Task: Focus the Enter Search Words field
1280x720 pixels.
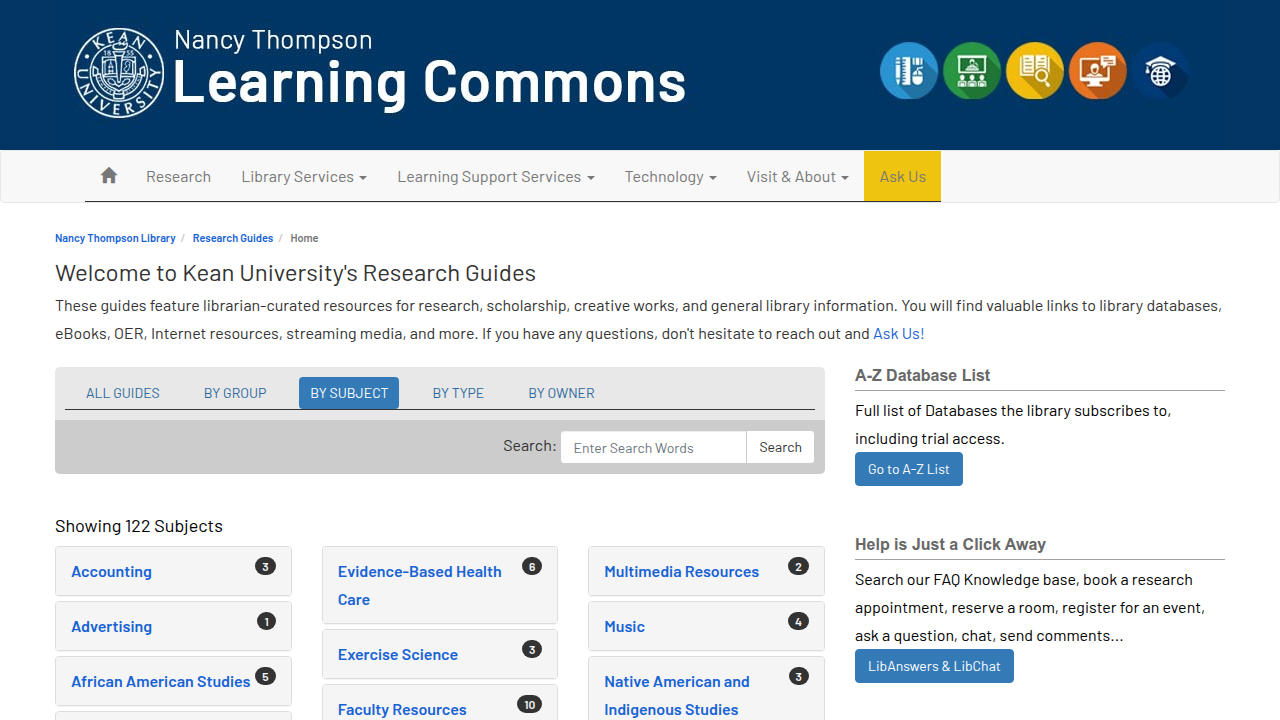Action: (x=654, y=447)
